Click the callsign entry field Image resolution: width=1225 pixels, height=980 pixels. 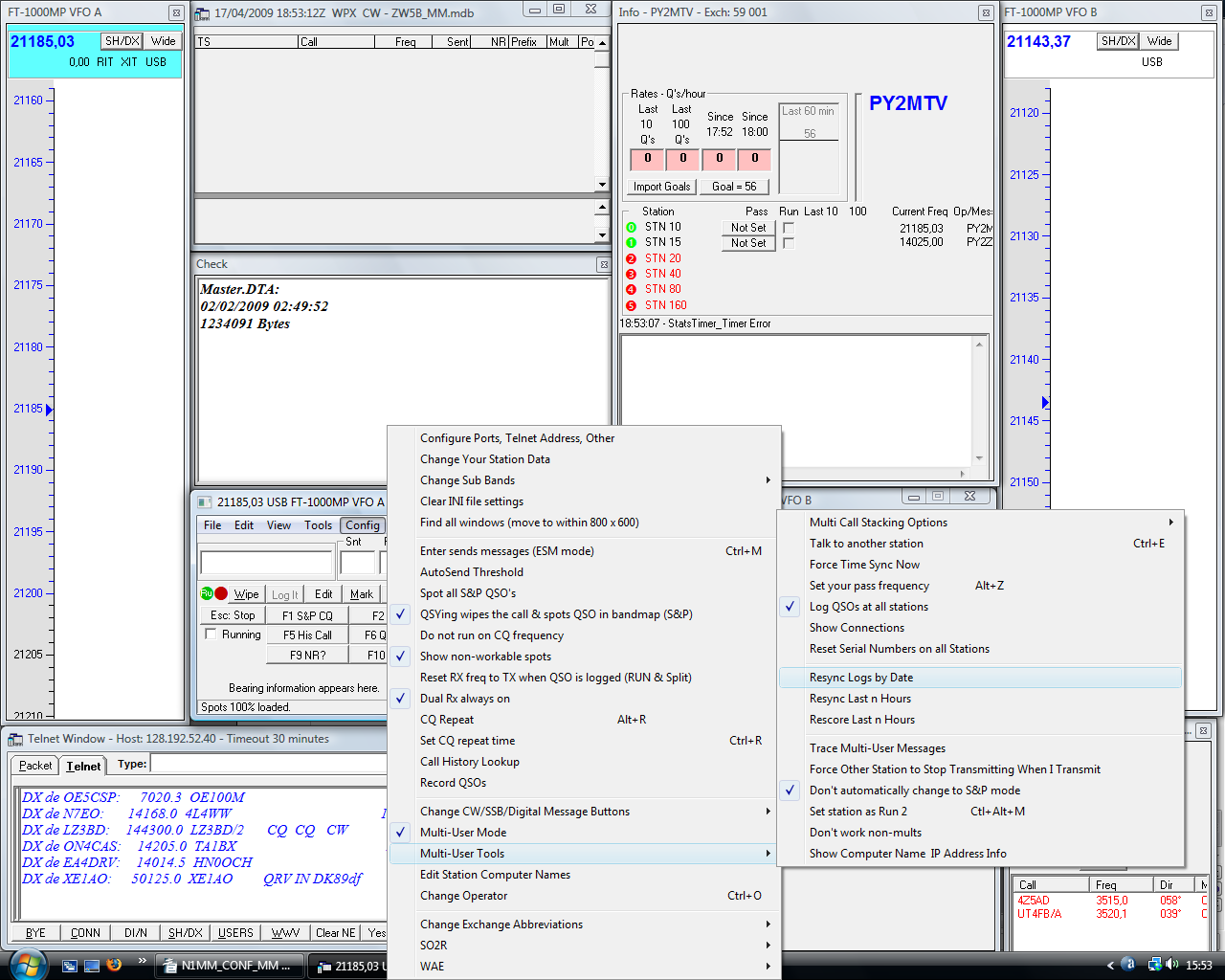[266, 562]
